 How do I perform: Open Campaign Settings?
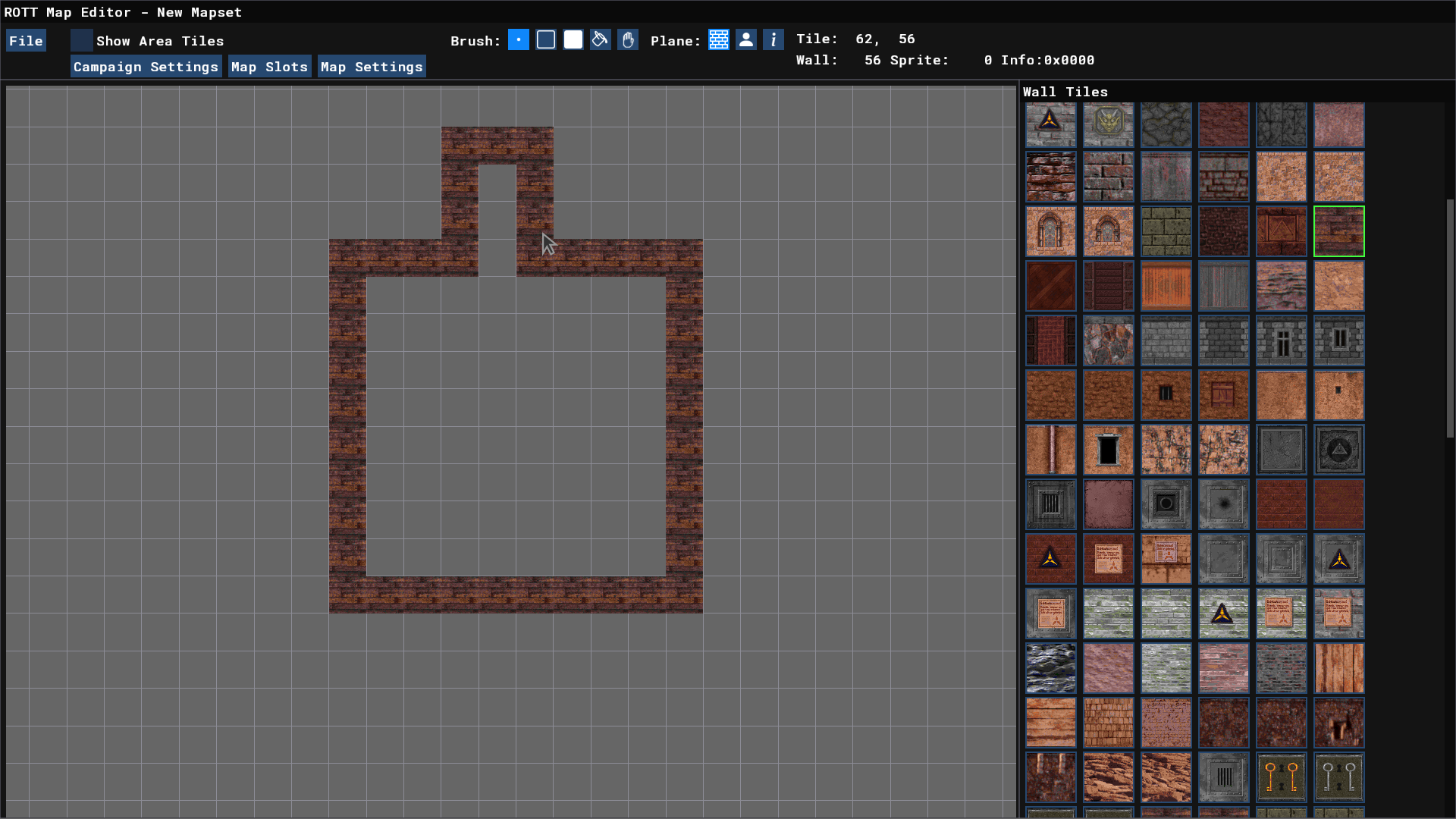(x=146, y=67)
